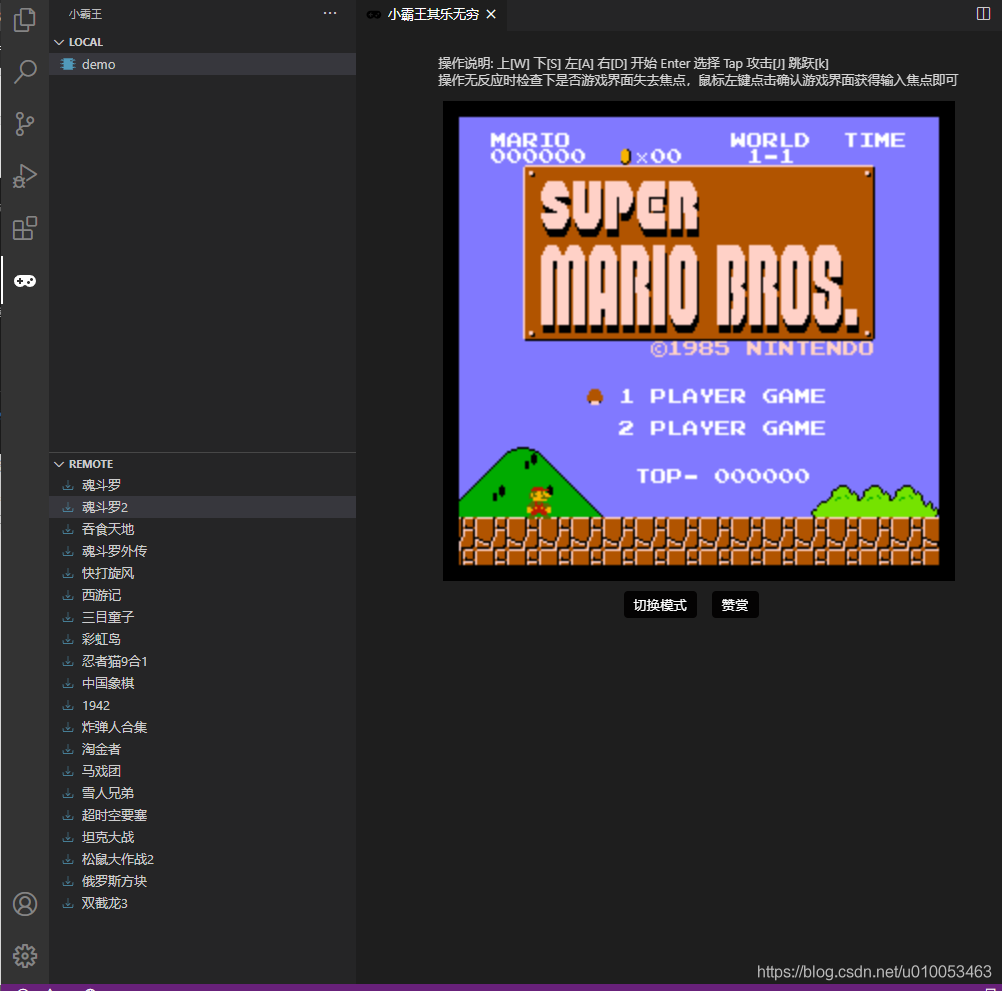Select 淘金者 remote game
The height and width of the screenshot is (991, 1002).
(x=203, y=749)
